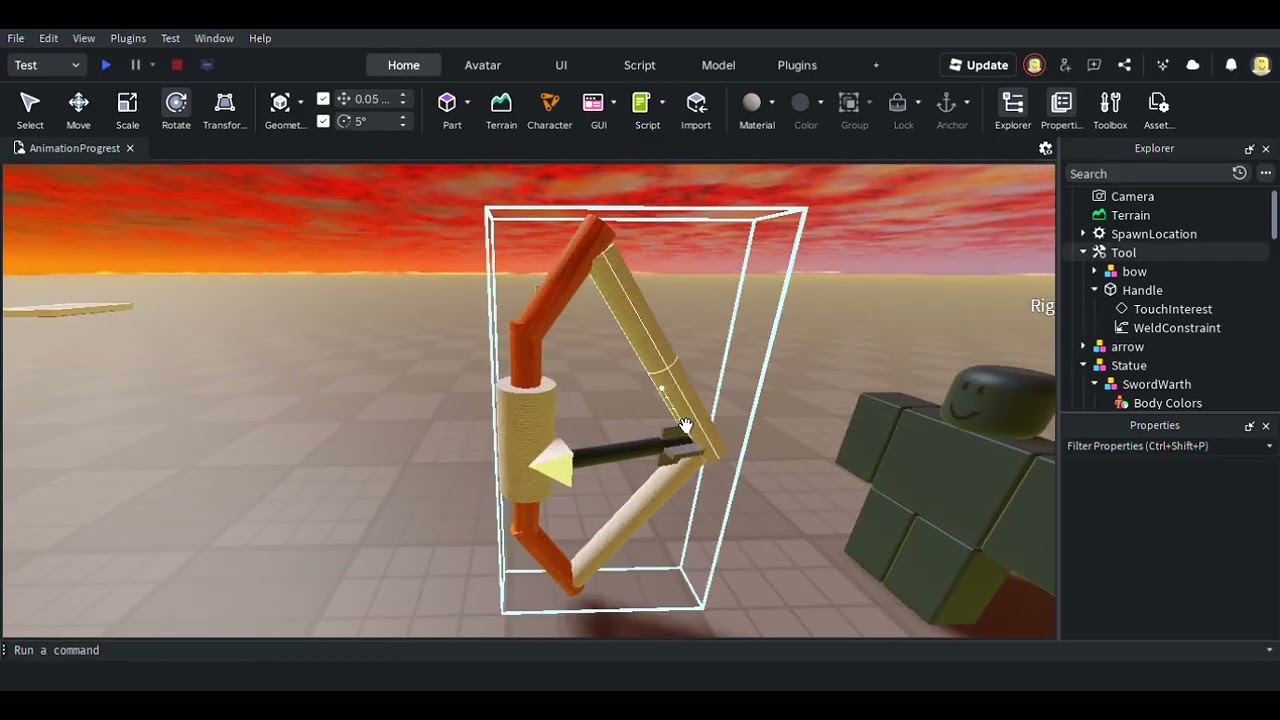The image size is (1280, 720).
Task: Choose the Select tool
Action: click(30, 110)
